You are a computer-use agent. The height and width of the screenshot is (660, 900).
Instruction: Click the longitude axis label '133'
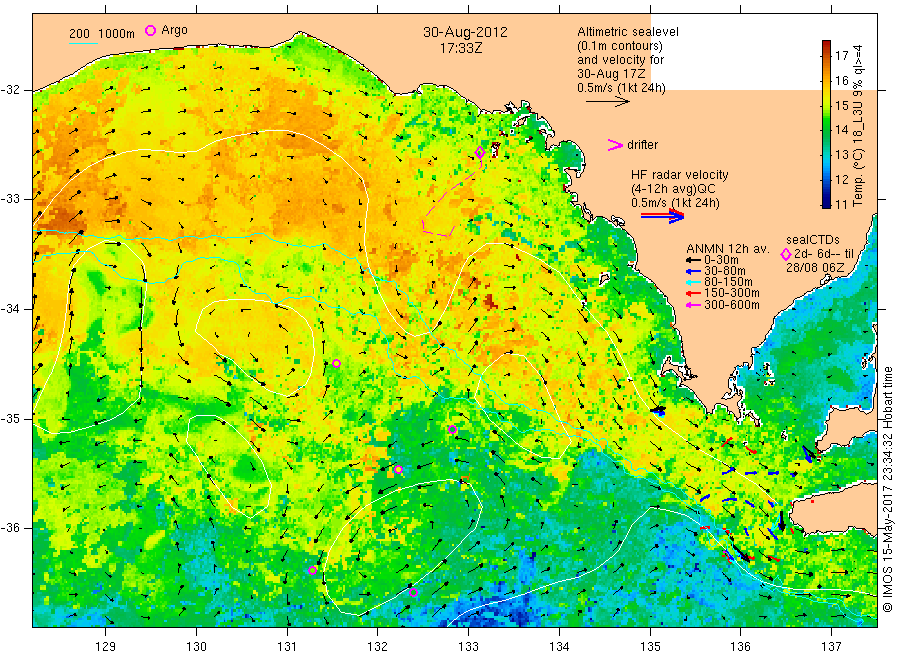468,647
